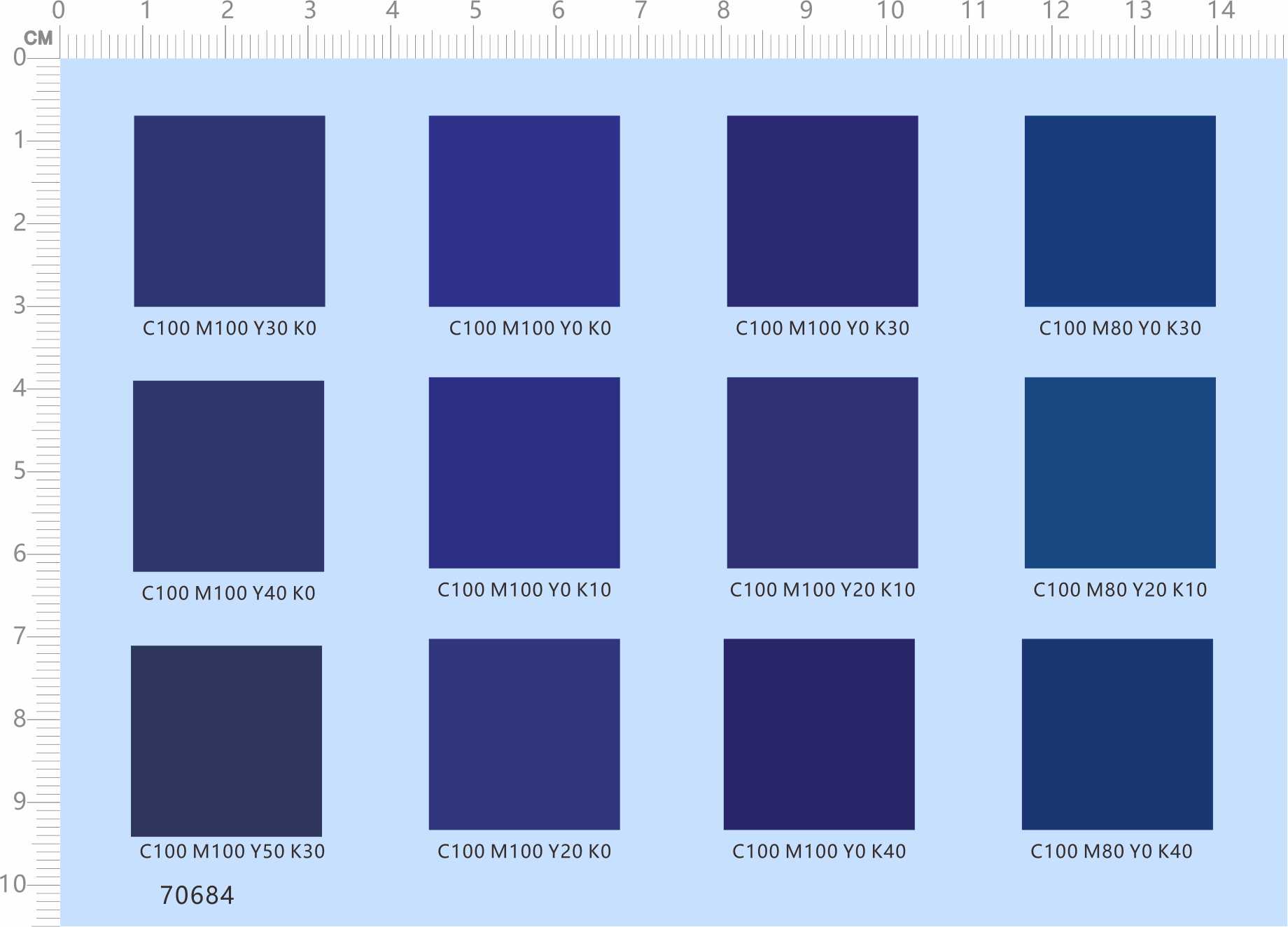Click the label text C100 M100 Y20 K0
Image resolution: width=1288 pixels, height=927 pixels.
pyautogui.click(x=524, y=851)
